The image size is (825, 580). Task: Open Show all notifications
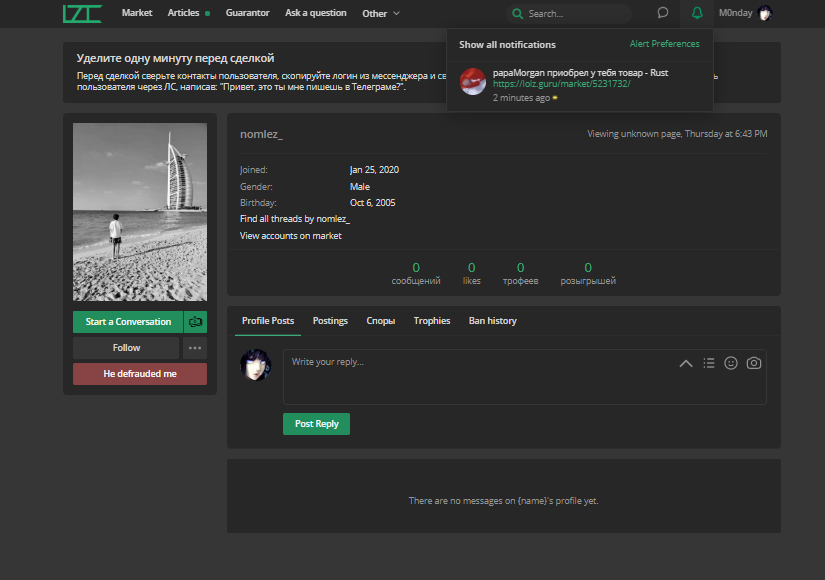pos(507,45)
